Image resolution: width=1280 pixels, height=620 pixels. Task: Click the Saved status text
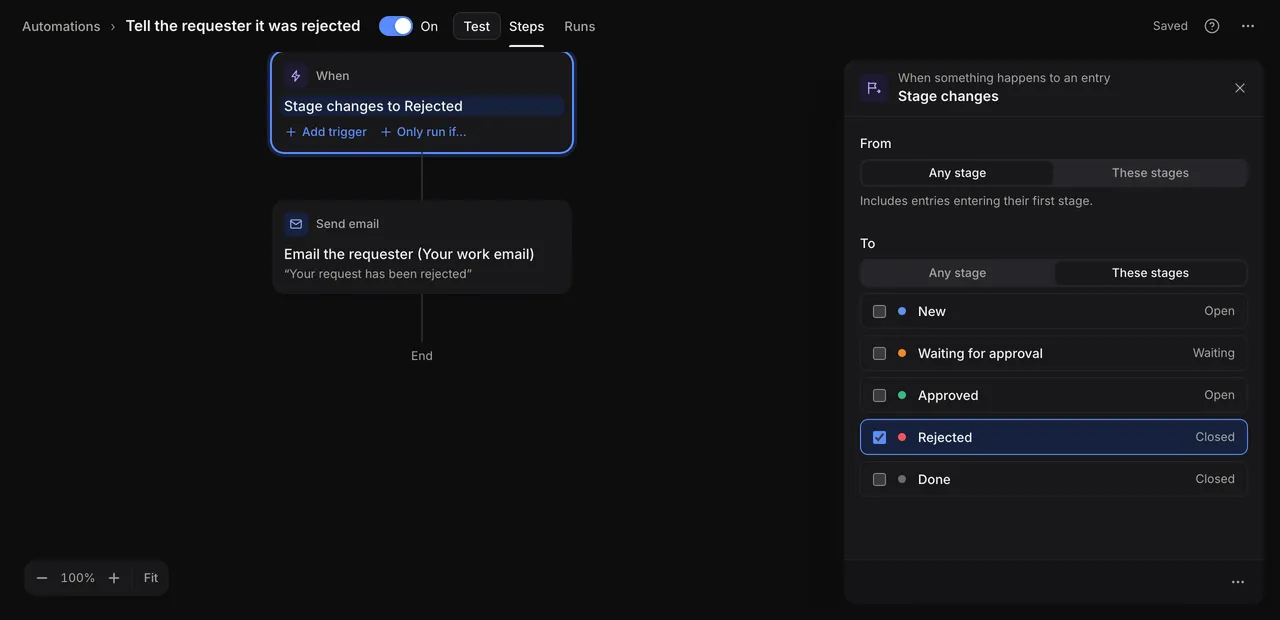[x=1170, y=26]
